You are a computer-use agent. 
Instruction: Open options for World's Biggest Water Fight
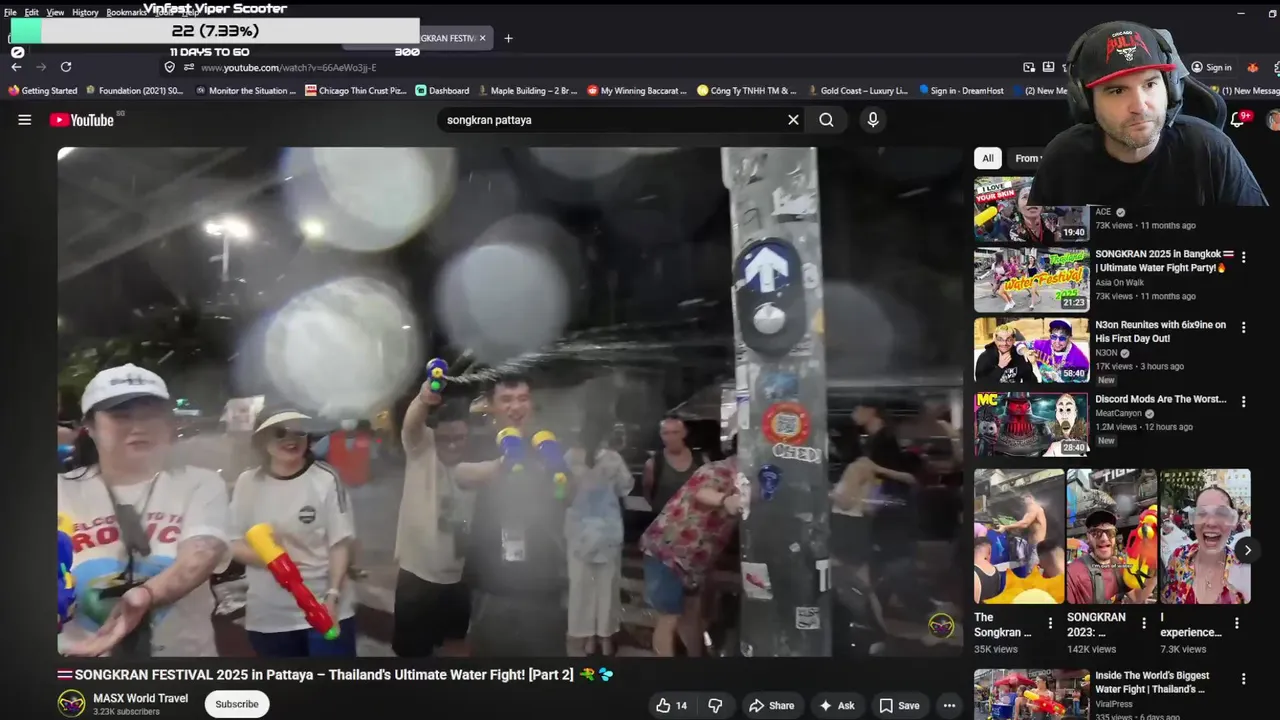tap(1243, 678)
